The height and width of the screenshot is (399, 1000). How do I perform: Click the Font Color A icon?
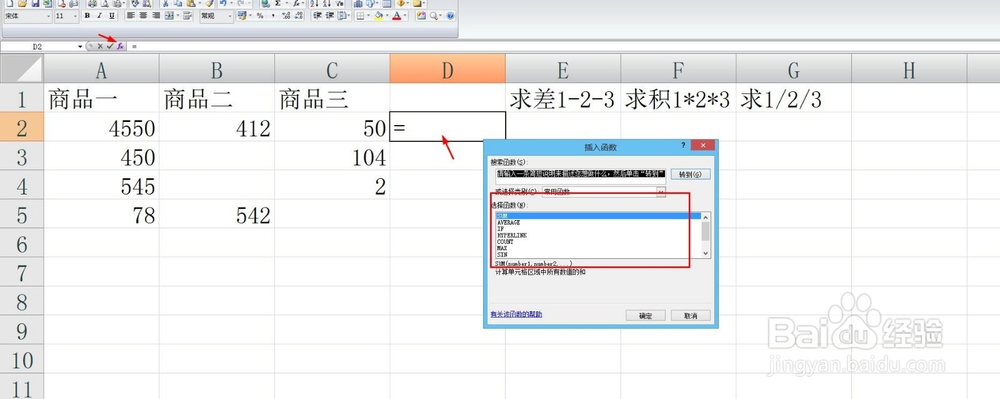[396, 15]
